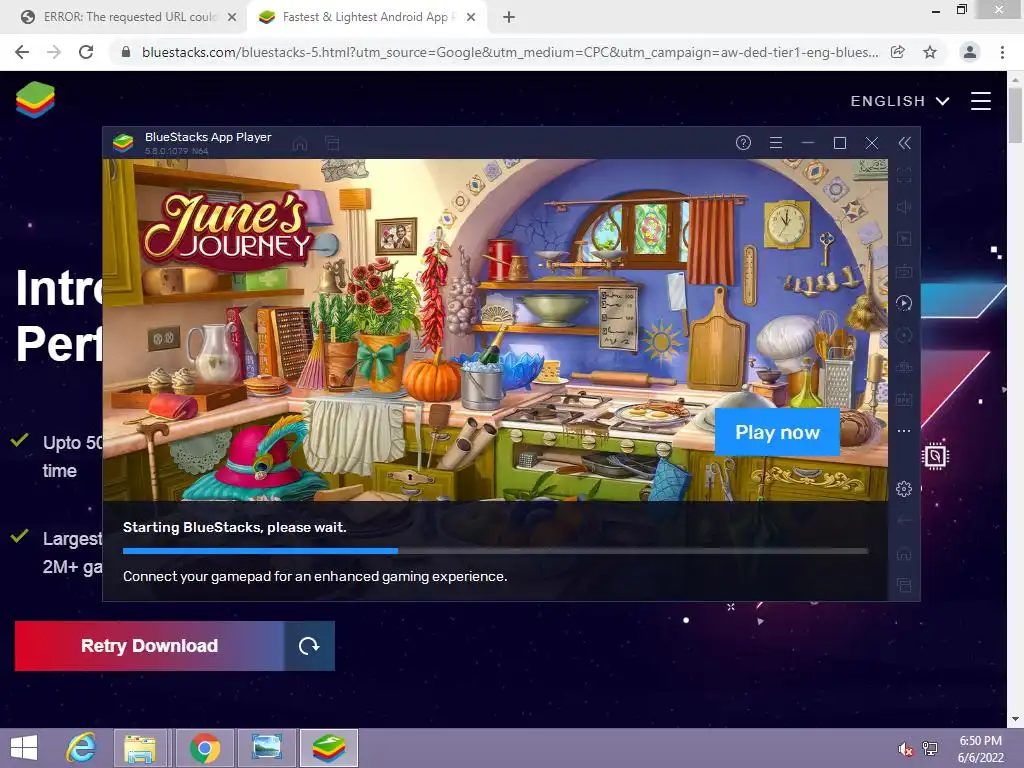Bookmark this page with star icon
The width and height of the screenshot is (1024, 768).
click(x=930, y=52)
